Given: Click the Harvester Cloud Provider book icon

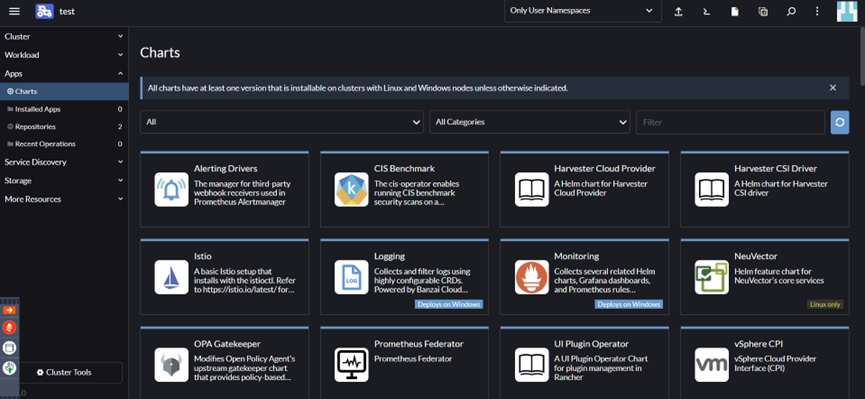Looking at the screenshot, I should pos(532,189).
